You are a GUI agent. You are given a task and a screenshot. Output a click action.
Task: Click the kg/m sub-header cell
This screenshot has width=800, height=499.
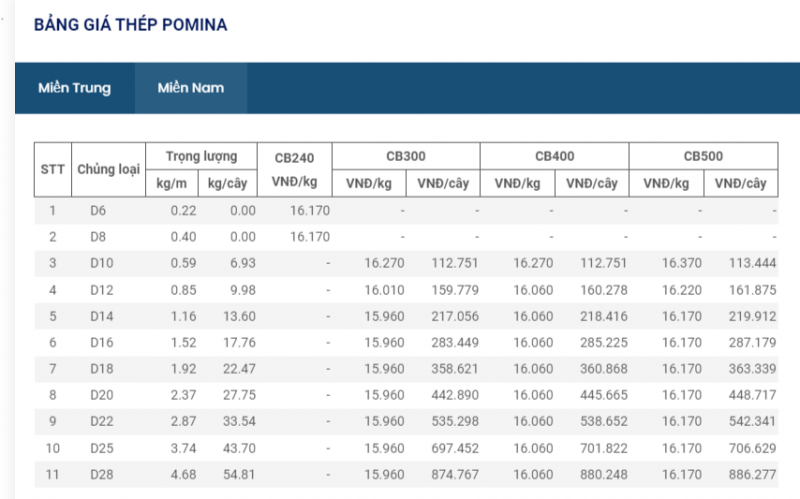(172, 183)
